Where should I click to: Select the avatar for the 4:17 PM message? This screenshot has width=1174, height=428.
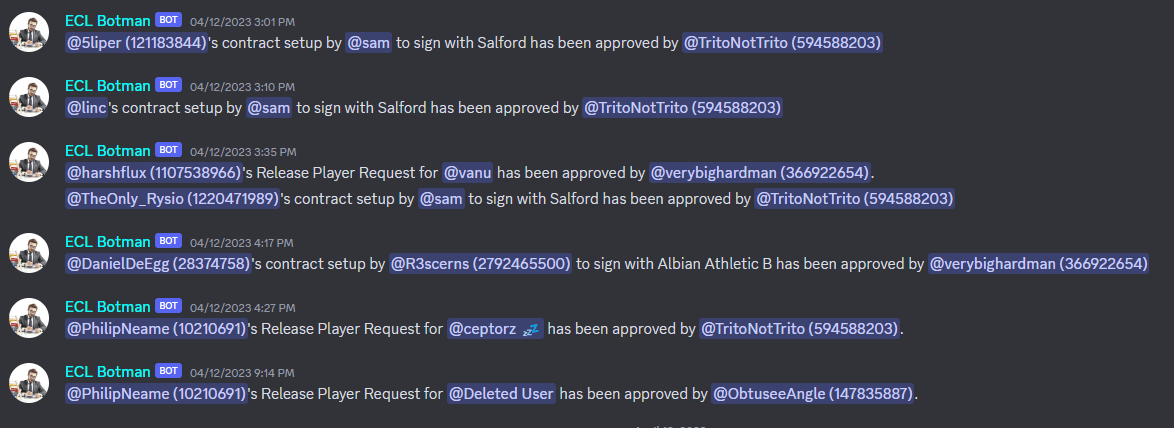29,252
